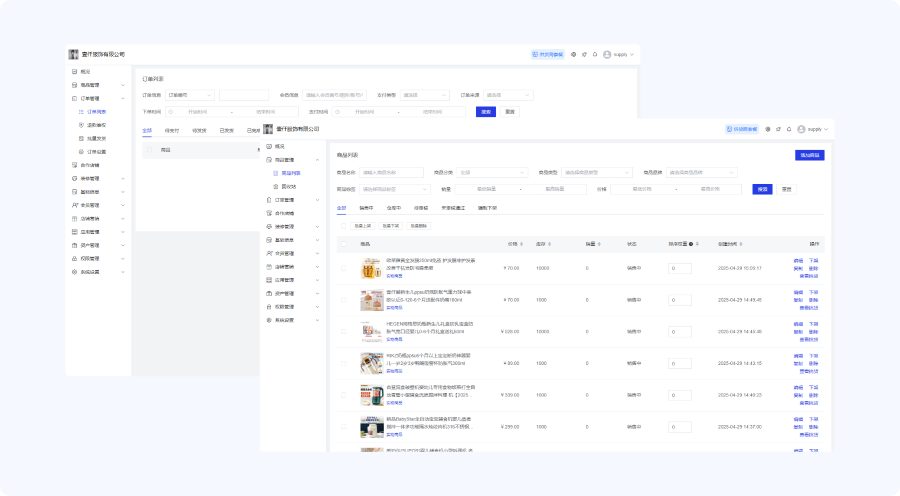Check the first product row checkbox
This screenshot has height=496, width=900.
(x=345, y=268)
